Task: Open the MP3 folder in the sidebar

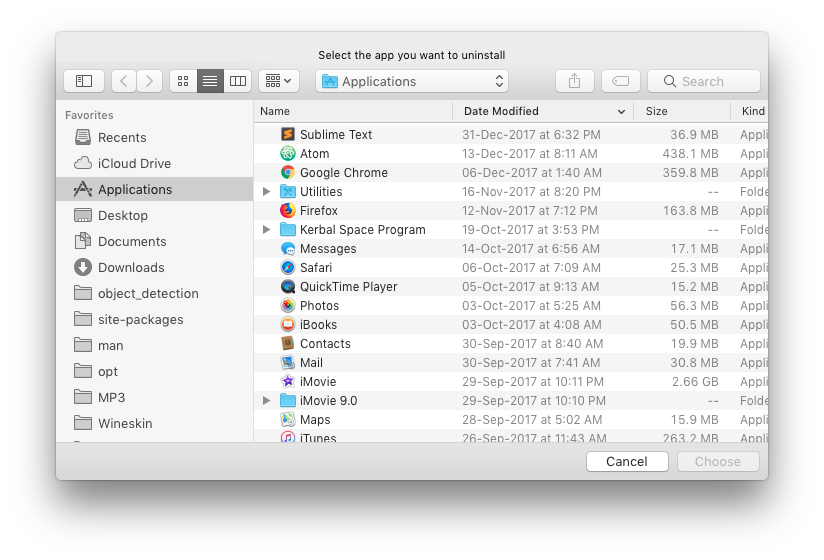Action: click(154, 397)
